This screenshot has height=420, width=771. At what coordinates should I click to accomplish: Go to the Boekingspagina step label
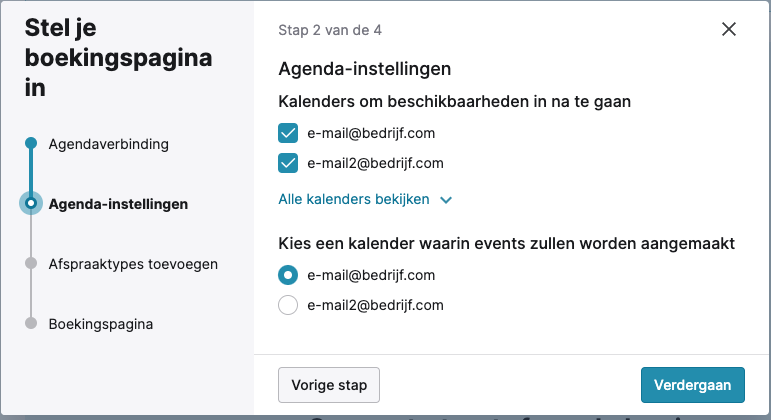101,324
